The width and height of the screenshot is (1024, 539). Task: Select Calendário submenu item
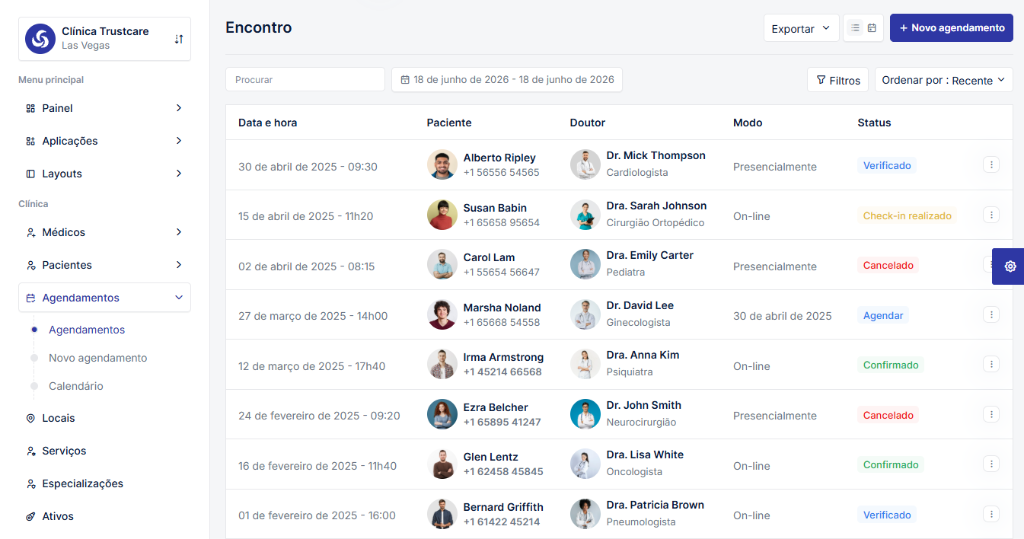coord(76,386)
